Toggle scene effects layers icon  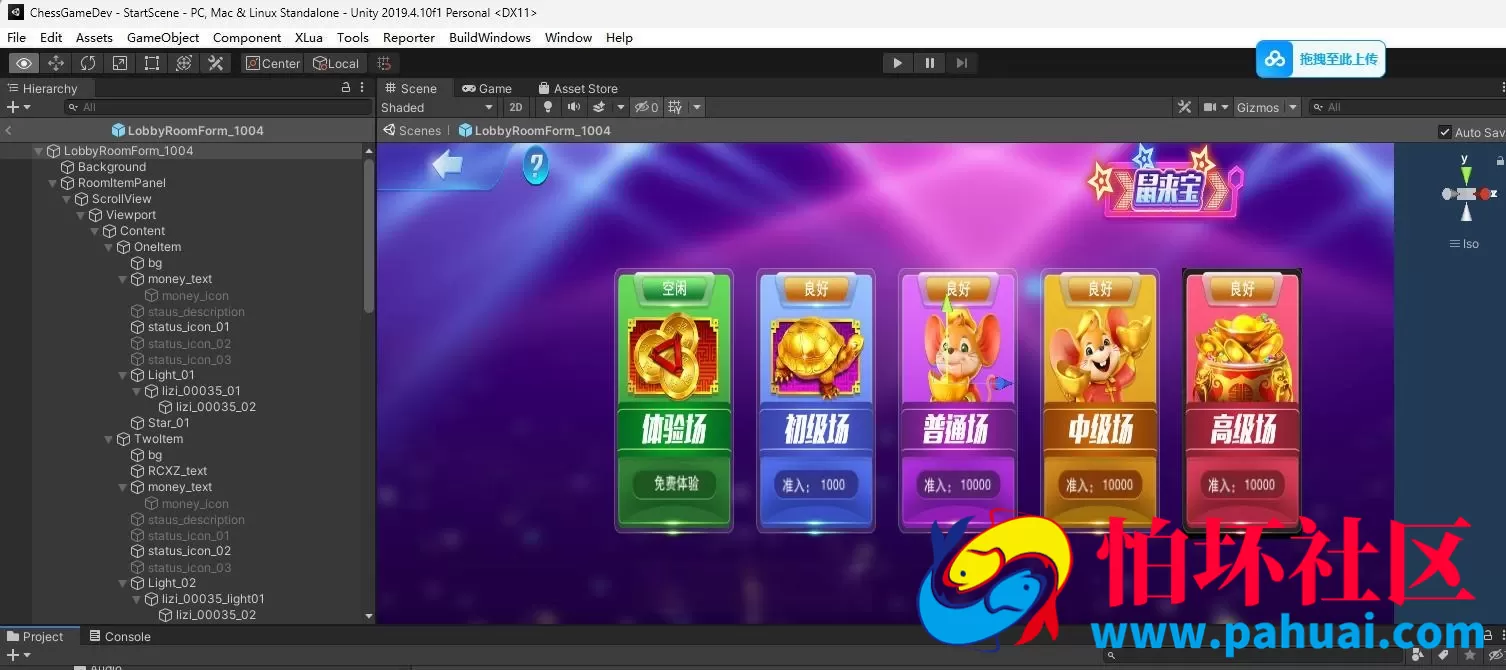click(599, 107)
